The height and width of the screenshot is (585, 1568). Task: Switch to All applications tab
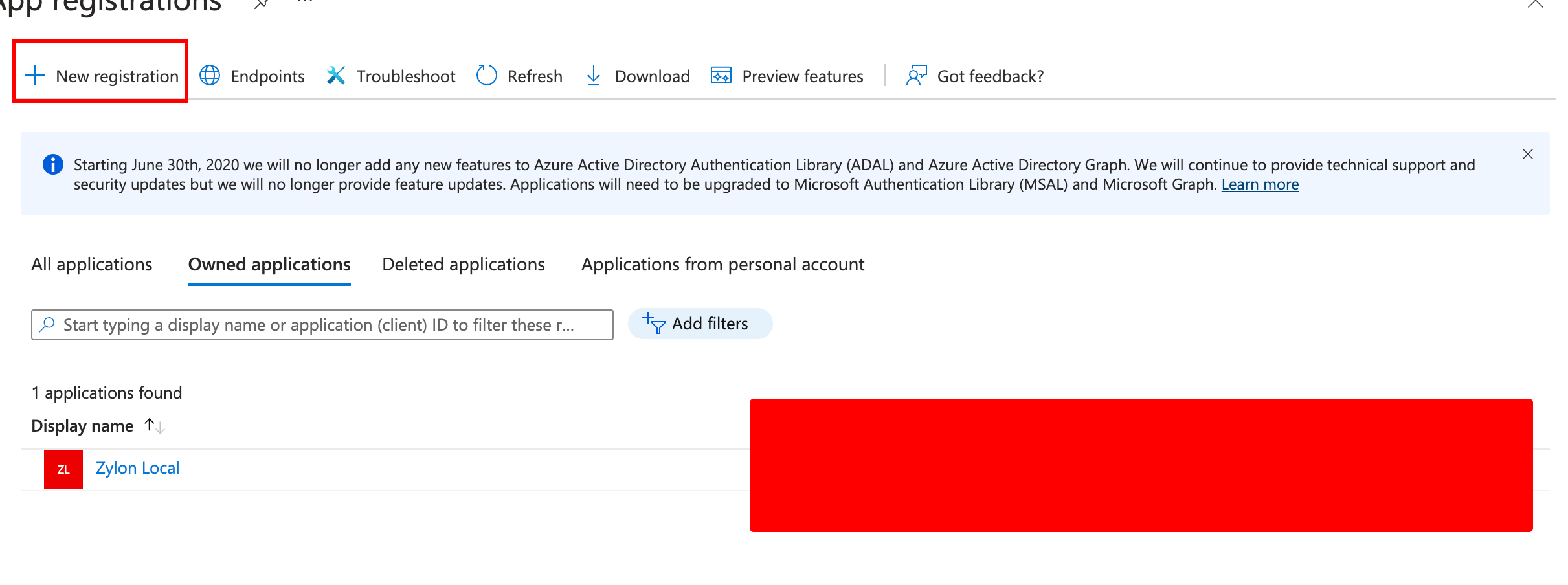92,264
